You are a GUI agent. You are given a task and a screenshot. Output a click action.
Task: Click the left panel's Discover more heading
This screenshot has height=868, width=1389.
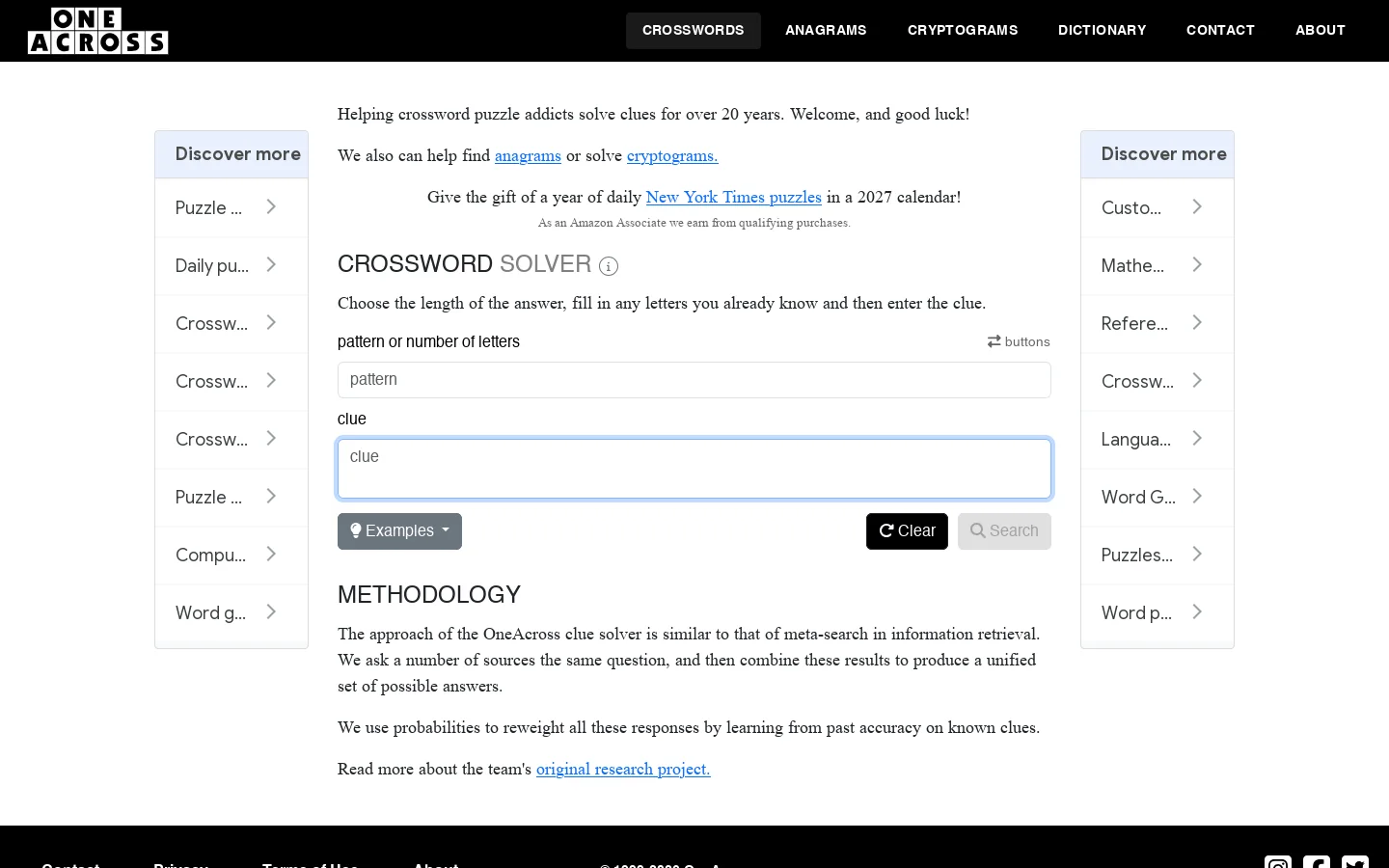237,154
